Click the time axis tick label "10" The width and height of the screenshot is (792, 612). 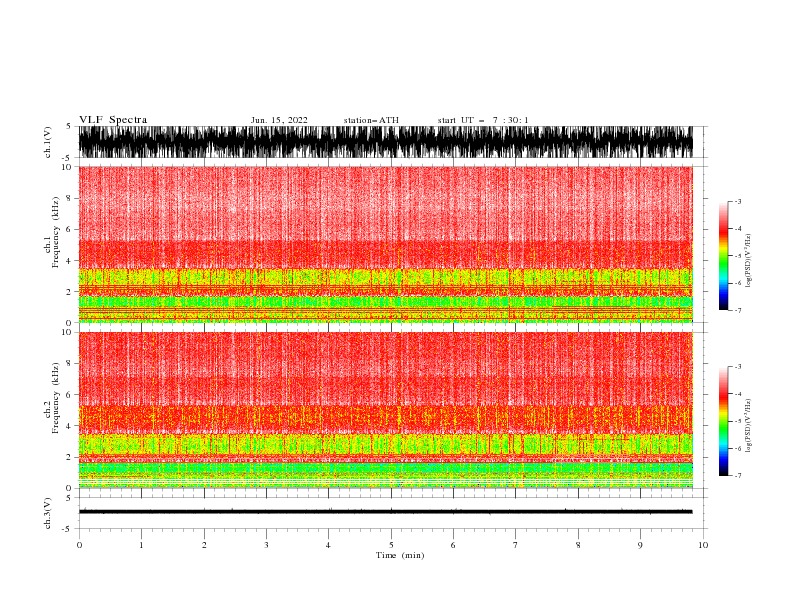(703, 545)
